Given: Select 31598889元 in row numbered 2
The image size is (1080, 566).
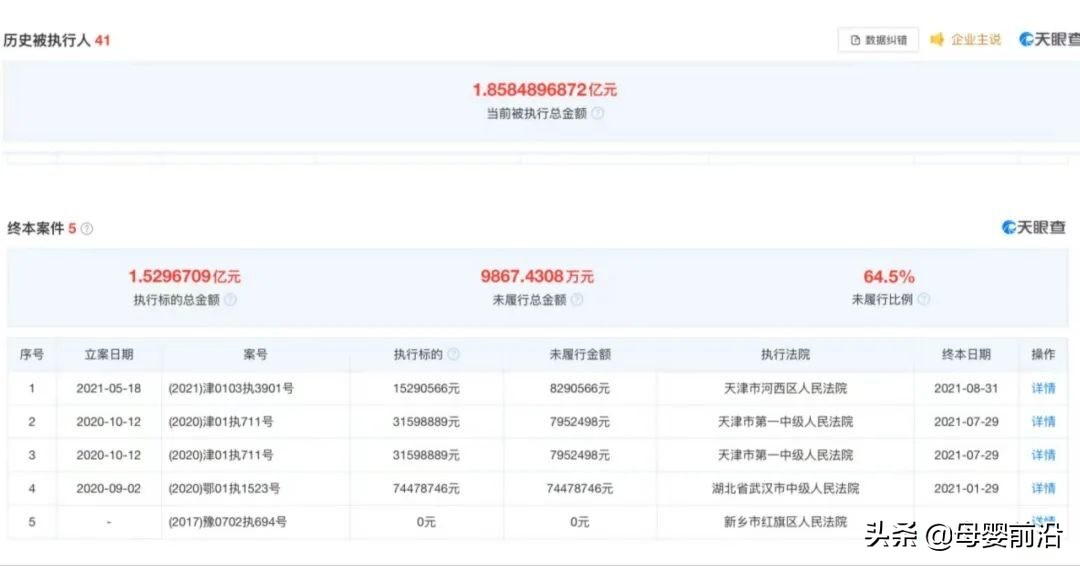Looking at the screenshot, I should [426, 421].
